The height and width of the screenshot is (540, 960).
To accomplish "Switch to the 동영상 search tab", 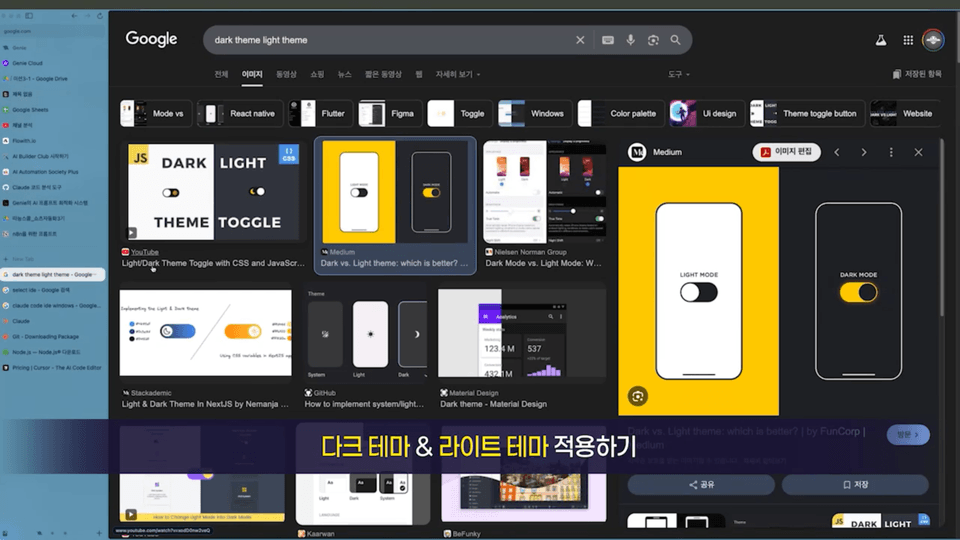I will click(286, 74).
